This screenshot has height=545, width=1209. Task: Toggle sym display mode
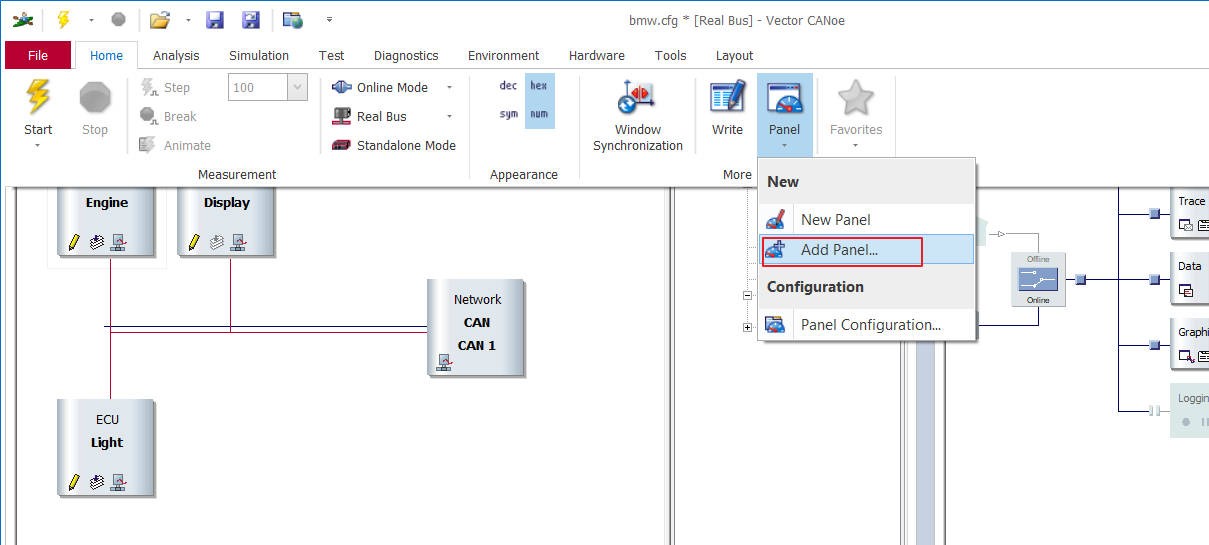coord(509,114)
